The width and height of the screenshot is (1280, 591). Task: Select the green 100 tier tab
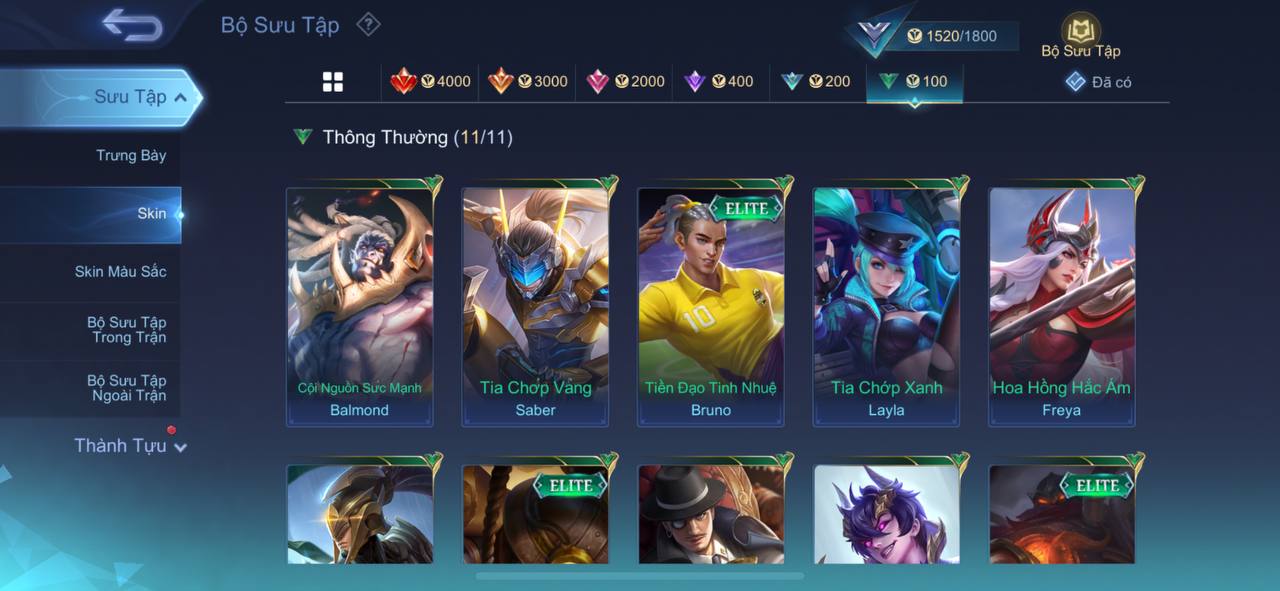[x=914, y=82]
